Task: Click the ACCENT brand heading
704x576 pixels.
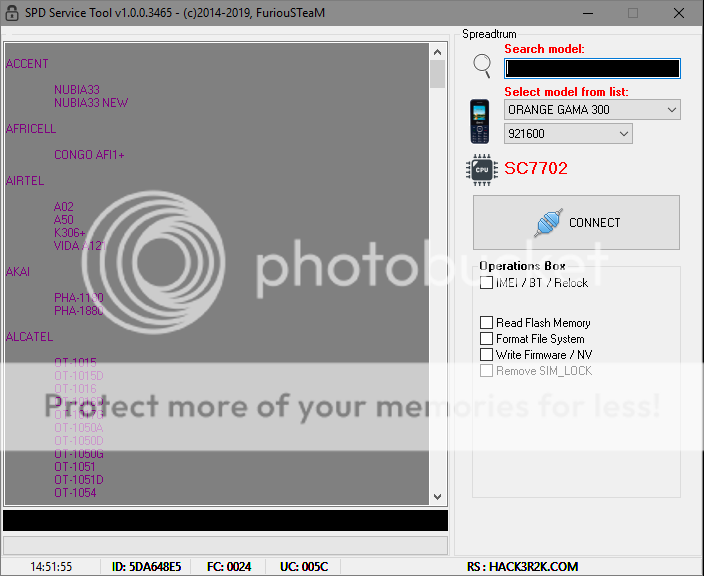Action: (x=27, y=64)
